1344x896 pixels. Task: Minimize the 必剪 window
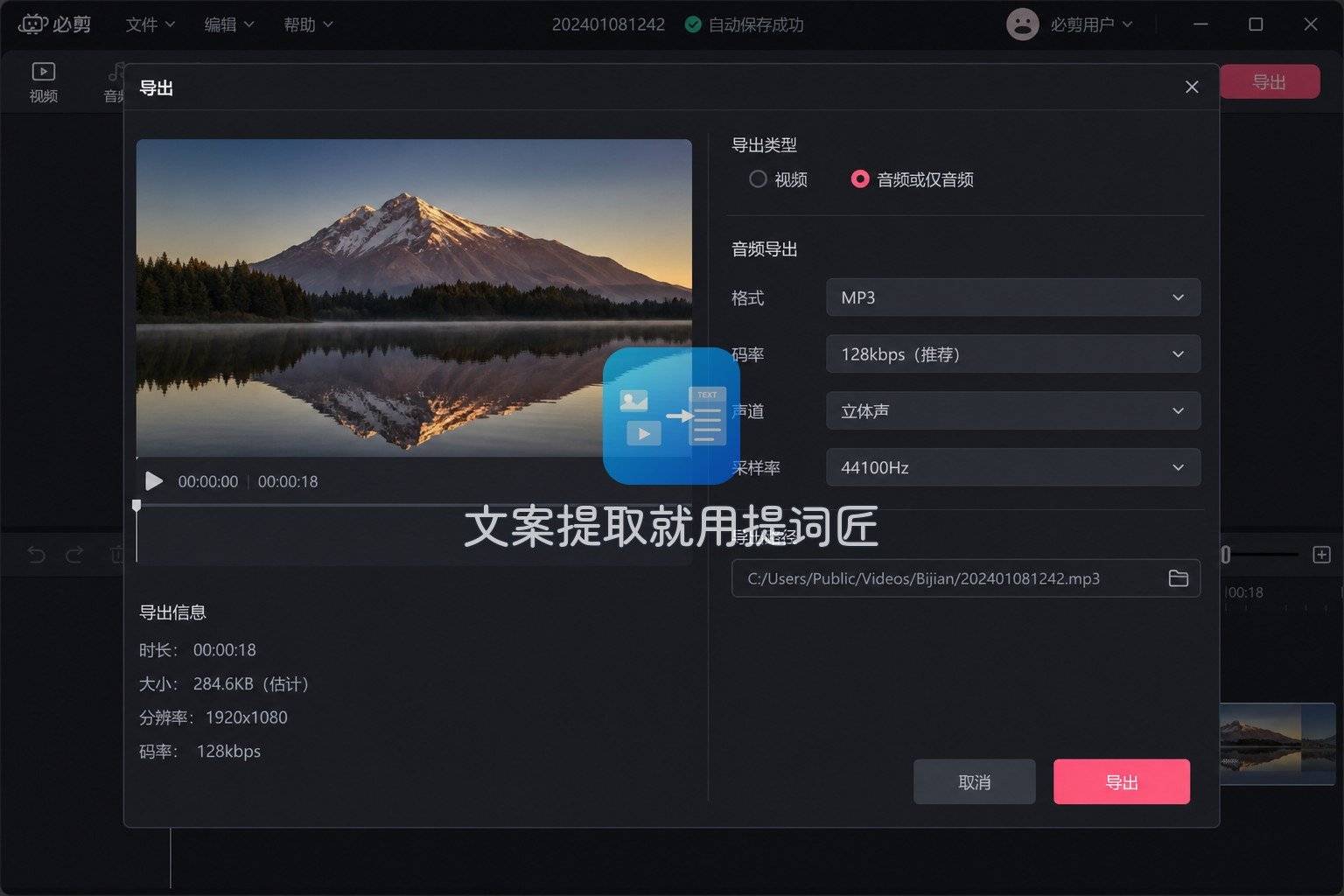[1200, 24]
